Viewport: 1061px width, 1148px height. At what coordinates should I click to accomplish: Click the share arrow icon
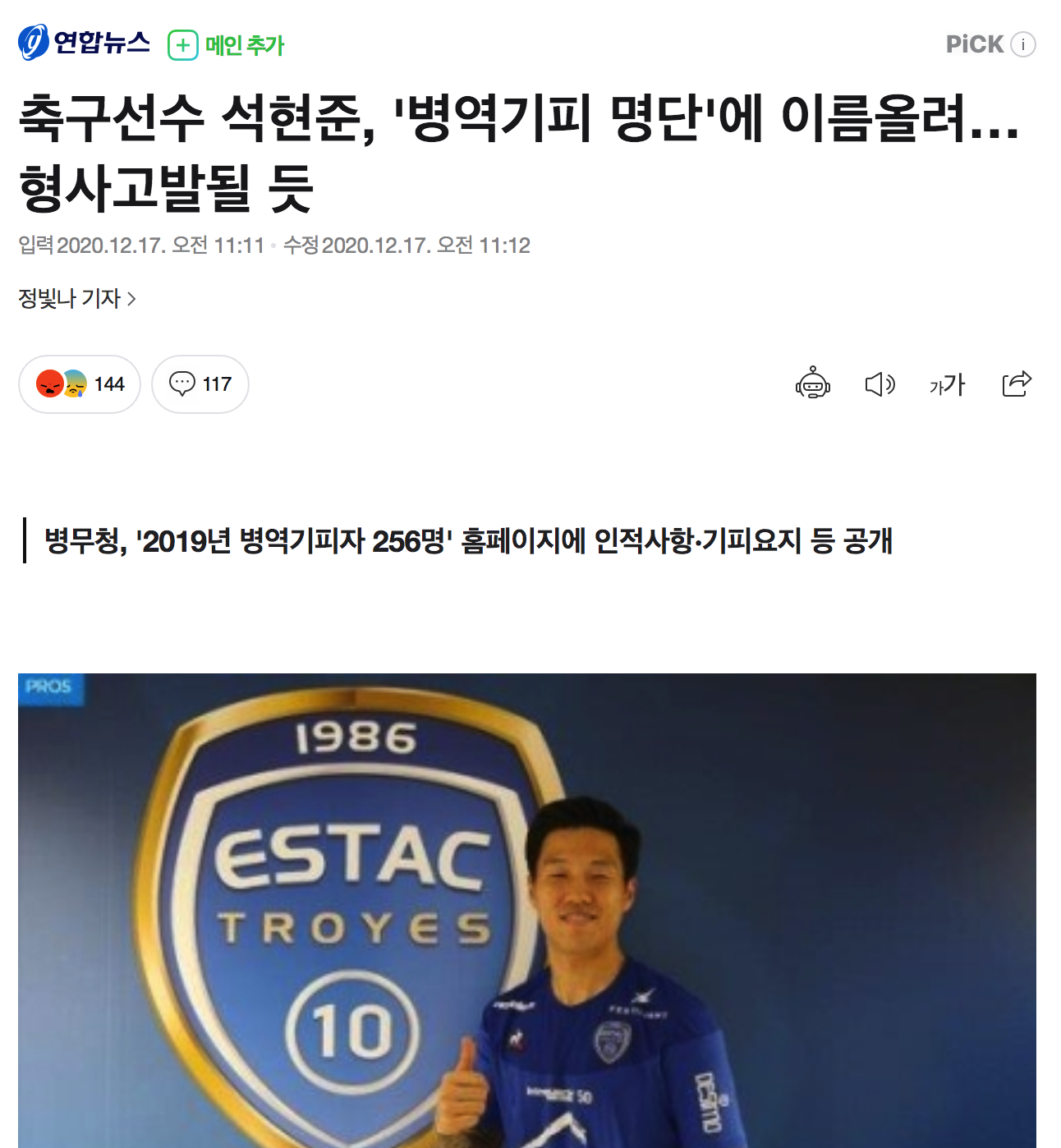[x=1017, y=383]
